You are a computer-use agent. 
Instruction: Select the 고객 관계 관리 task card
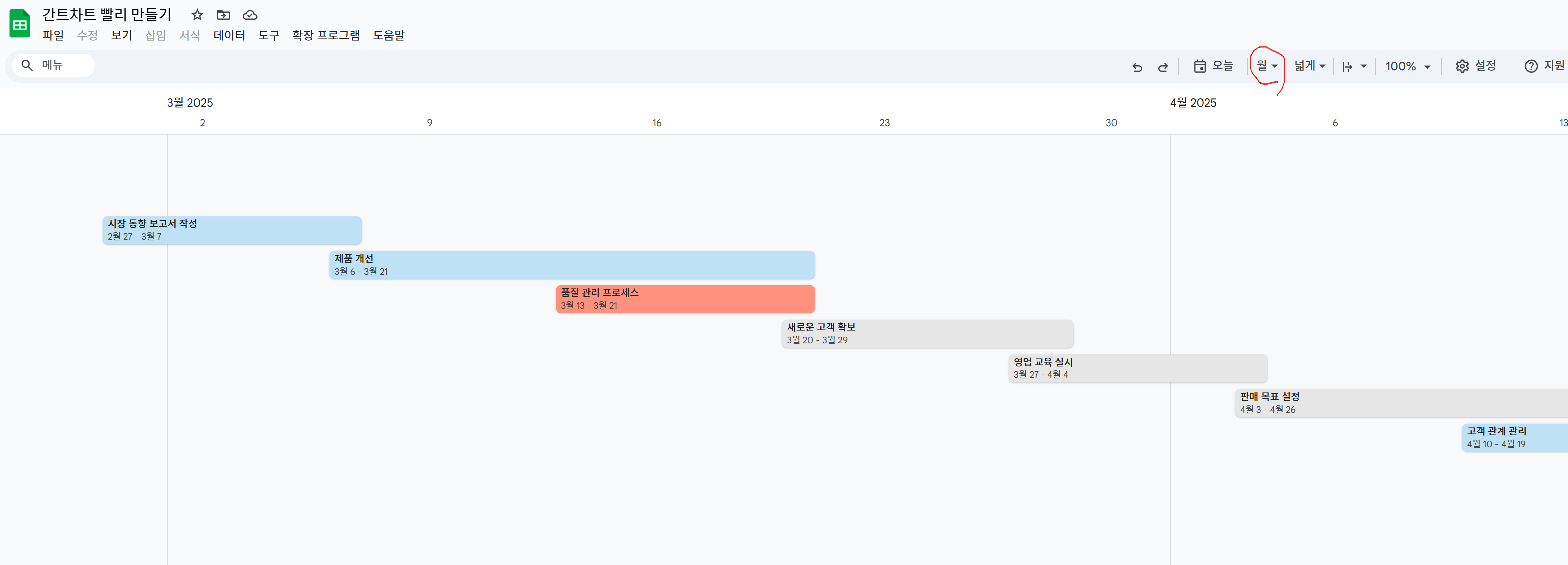1515,438
